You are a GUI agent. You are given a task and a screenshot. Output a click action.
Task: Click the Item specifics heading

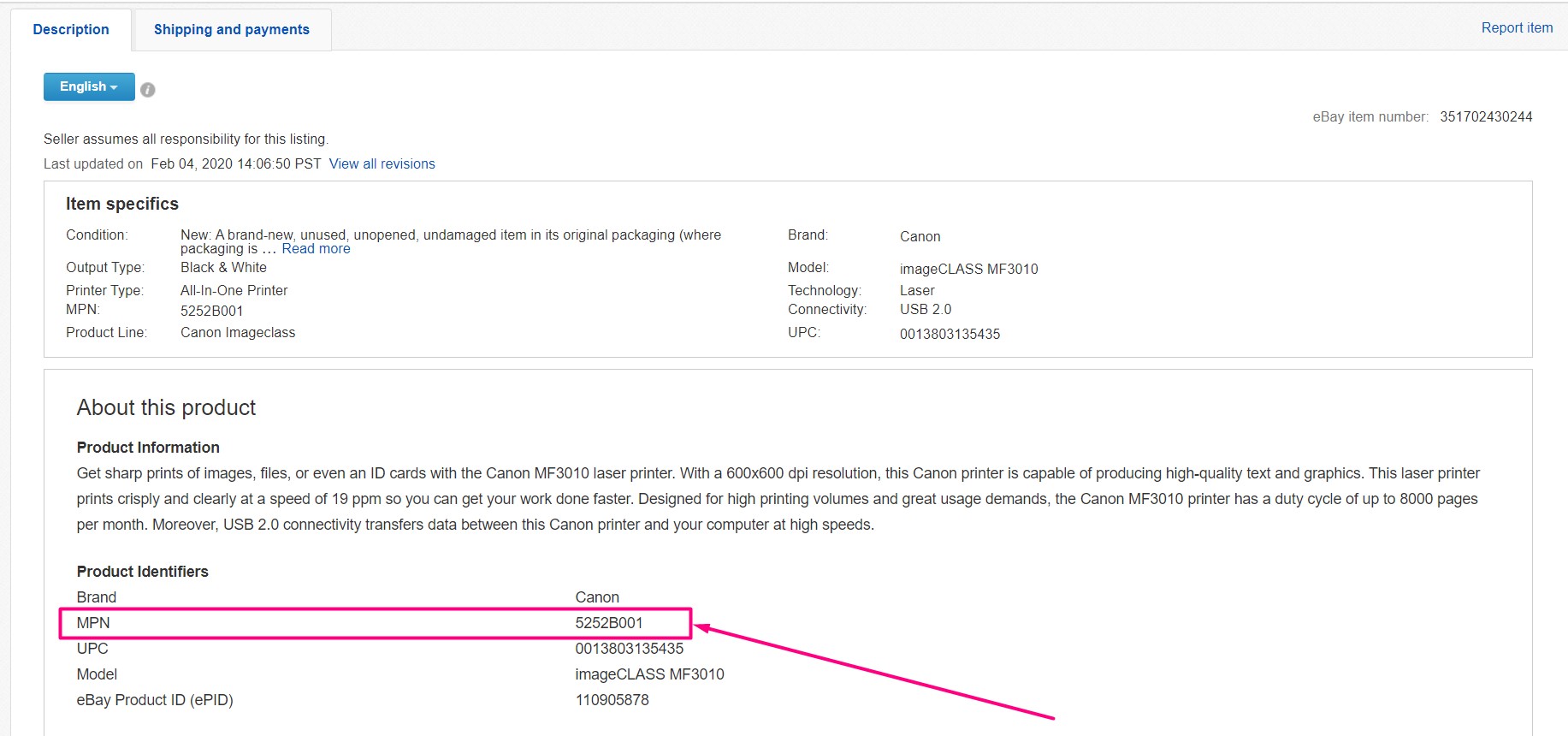click(x=122, y=204)
